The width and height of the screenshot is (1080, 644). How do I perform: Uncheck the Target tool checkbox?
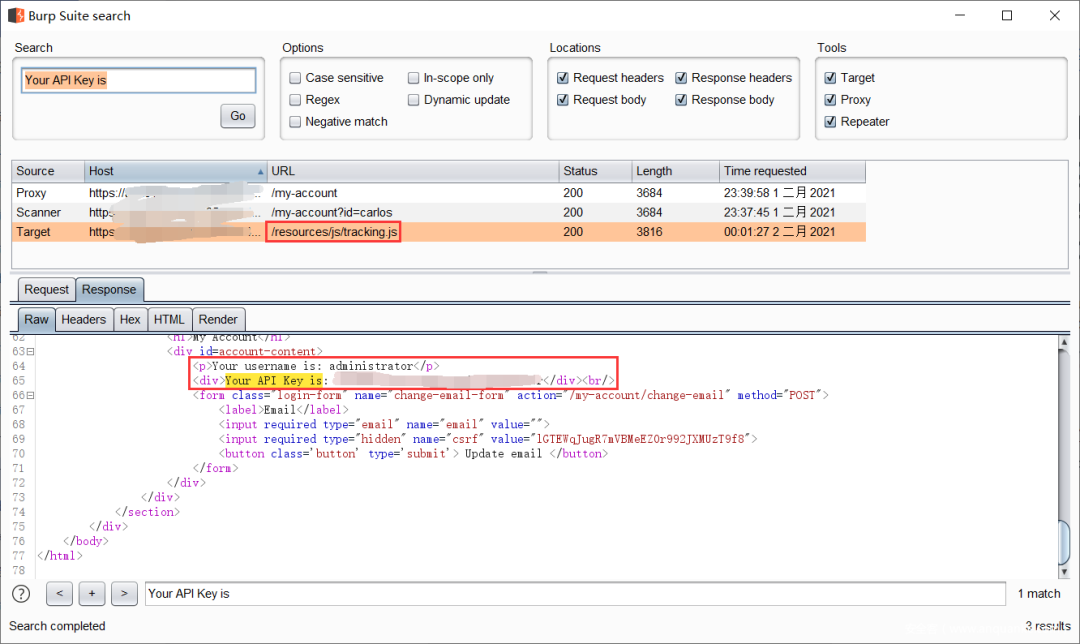point(831,78)
